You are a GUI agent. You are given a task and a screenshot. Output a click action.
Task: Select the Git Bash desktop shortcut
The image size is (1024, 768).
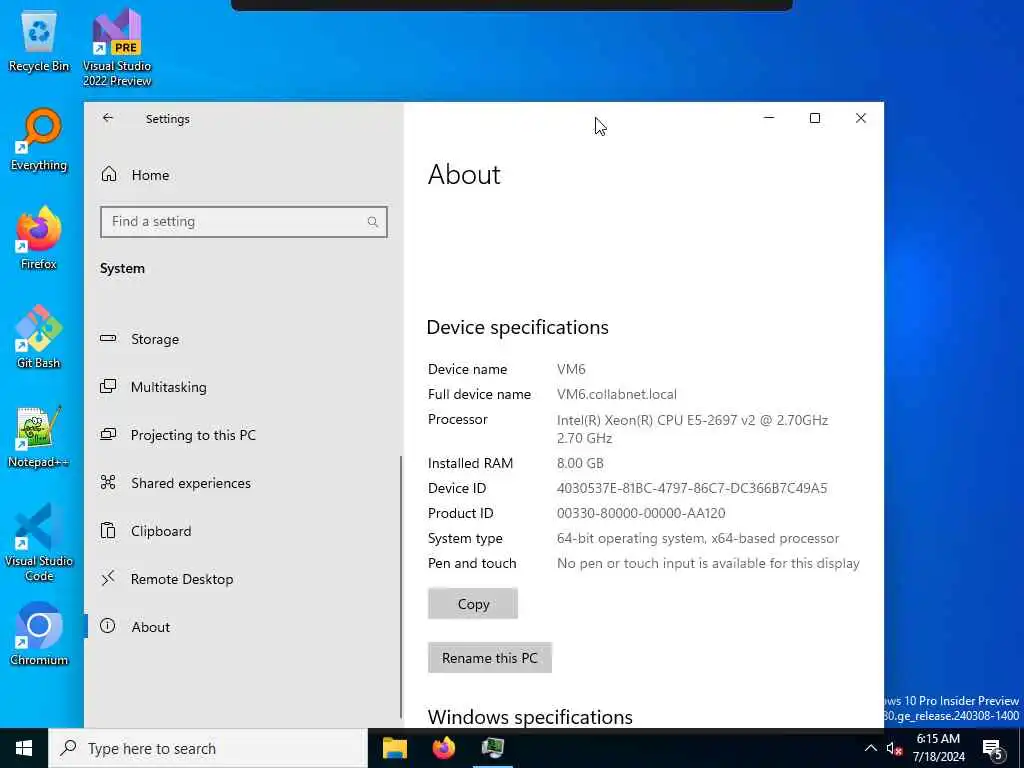(39, 338)
